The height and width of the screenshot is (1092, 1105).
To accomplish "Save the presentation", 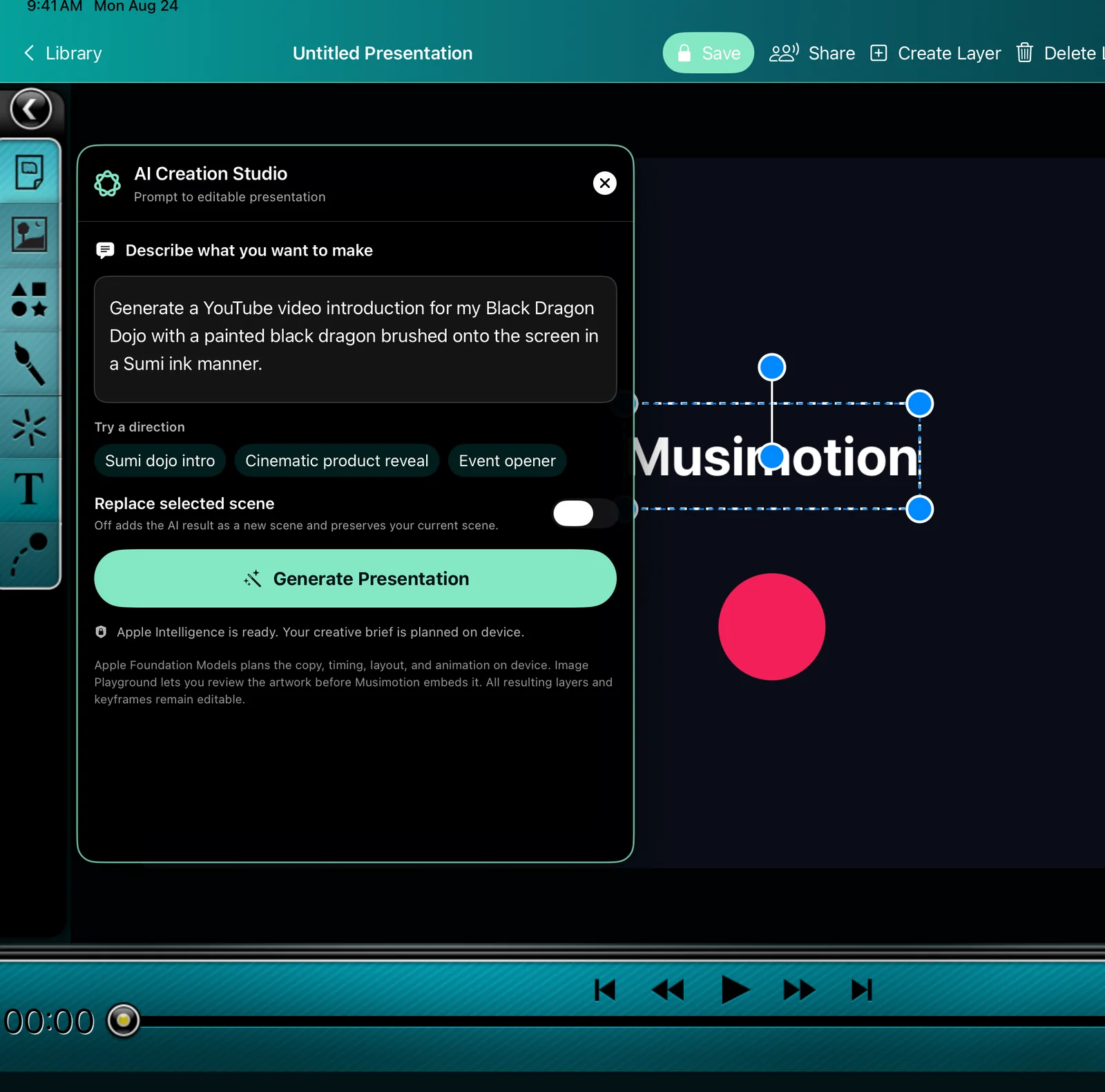I will pos(709,53).
